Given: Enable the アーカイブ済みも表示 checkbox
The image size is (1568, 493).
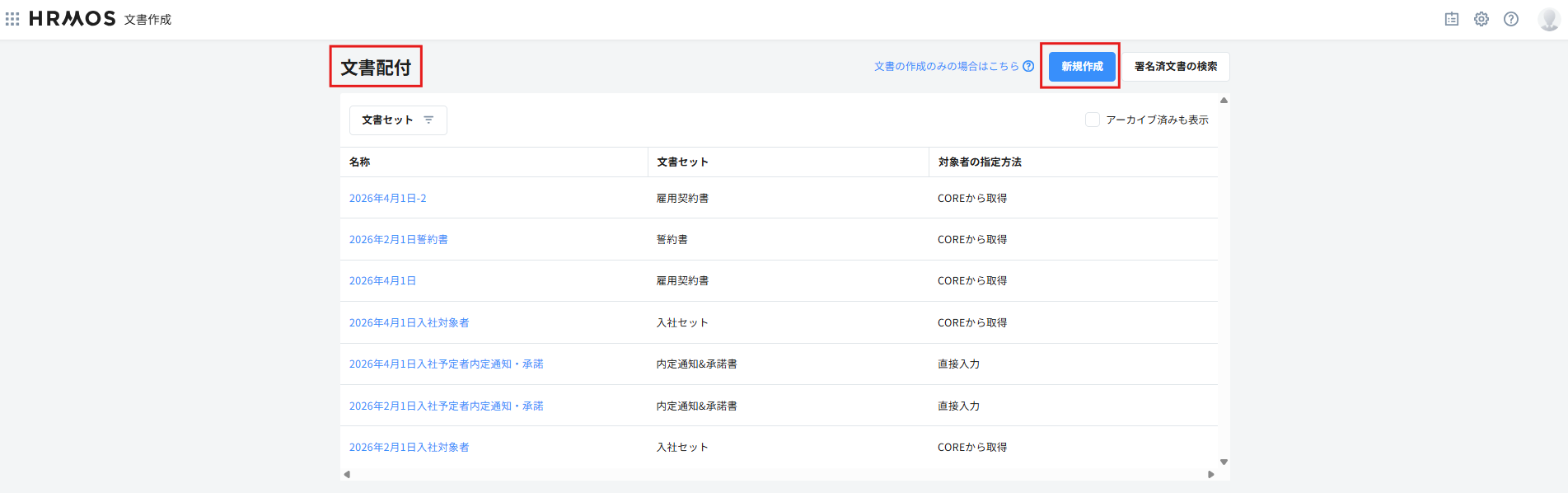Looking at the screenshot, I should tap(1093, 120).
